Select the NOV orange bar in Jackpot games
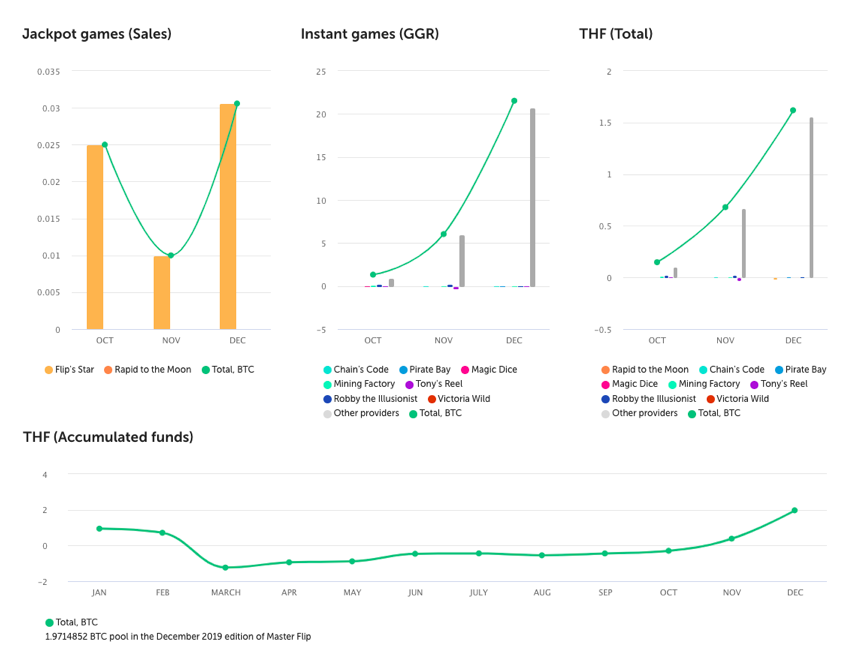This screenshot has width=861, height=672. [x=161, y=293]
